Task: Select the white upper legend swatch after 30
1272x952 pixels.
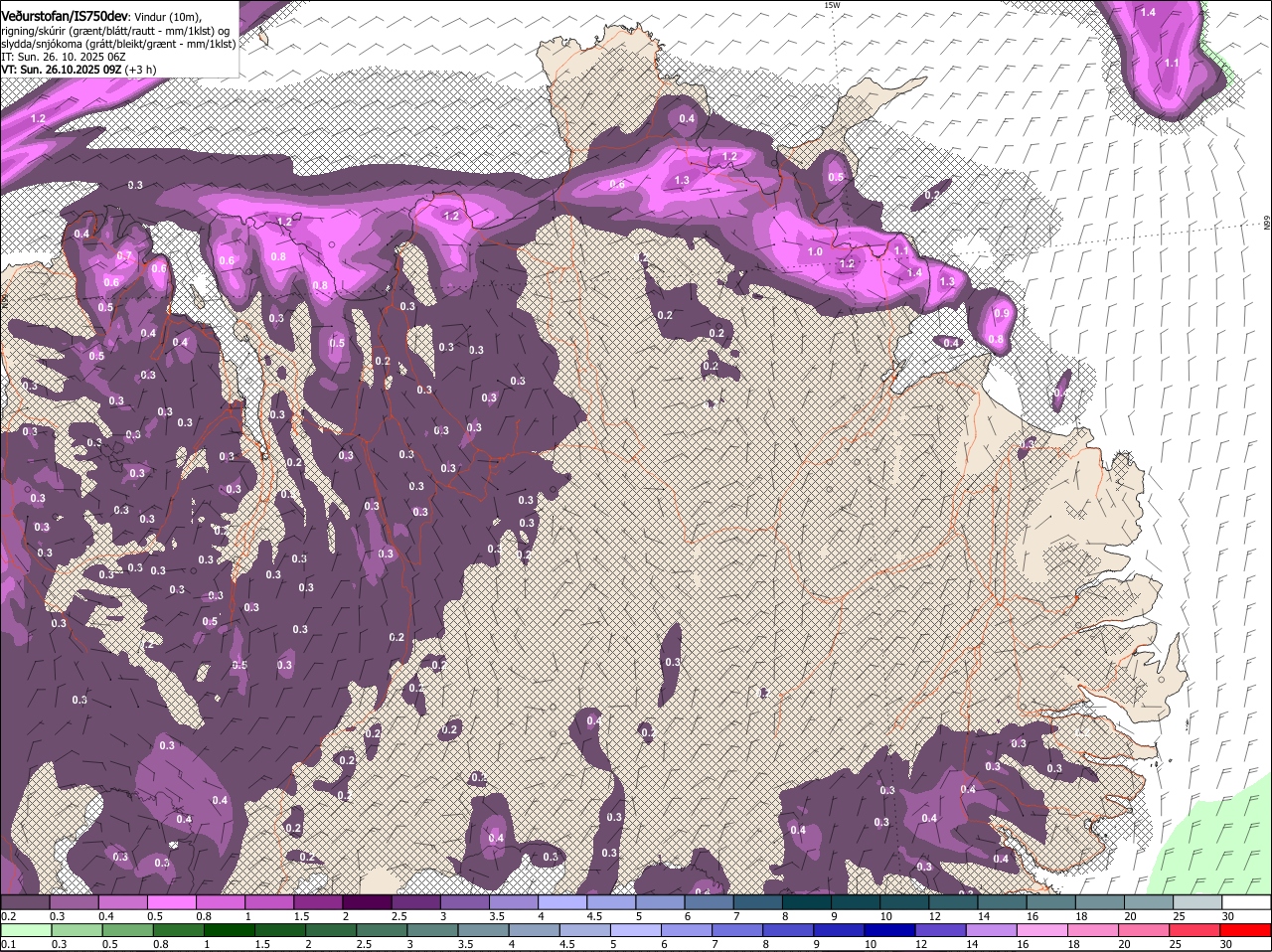Action: [1245, 902]
